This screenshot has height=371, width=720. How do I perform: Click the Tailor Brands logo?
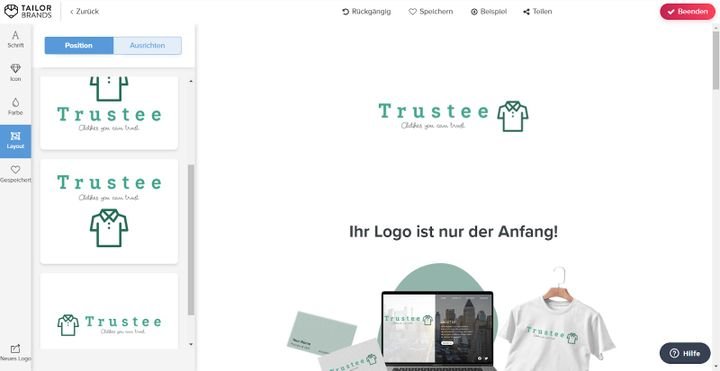(x=28, y=11)
